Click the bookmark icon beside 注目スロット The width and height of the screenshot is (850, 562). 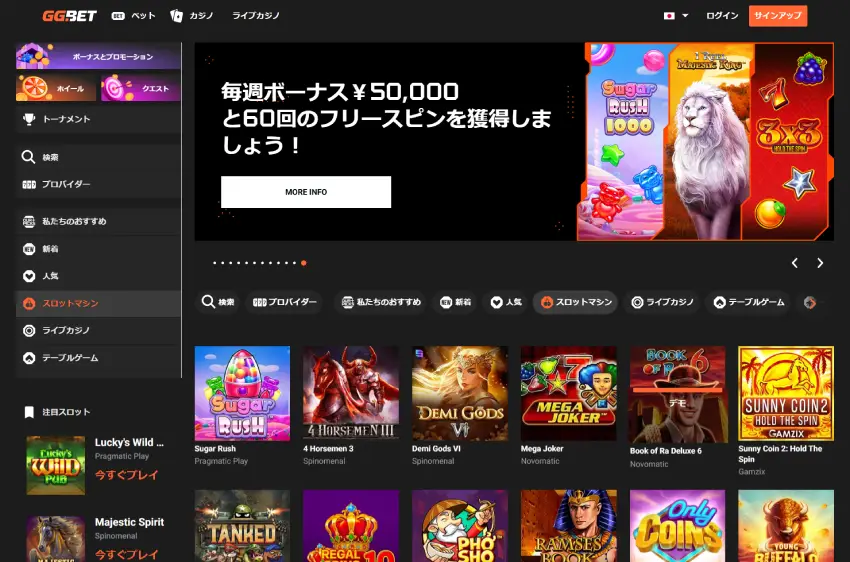coord(29,412)
